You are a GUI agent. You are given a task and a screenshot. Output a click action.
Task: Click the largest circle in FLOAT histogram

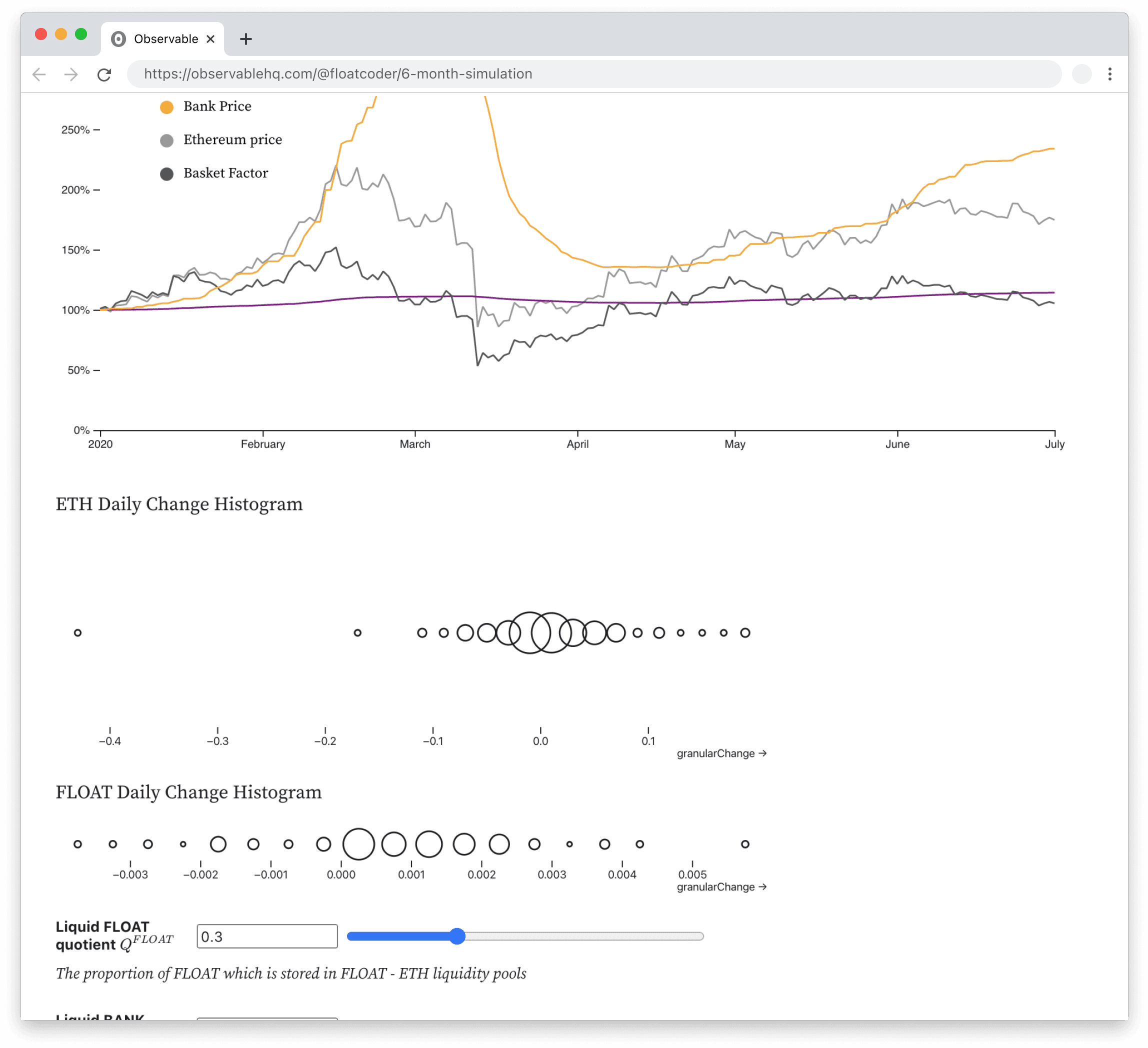(x=359, y=844)
